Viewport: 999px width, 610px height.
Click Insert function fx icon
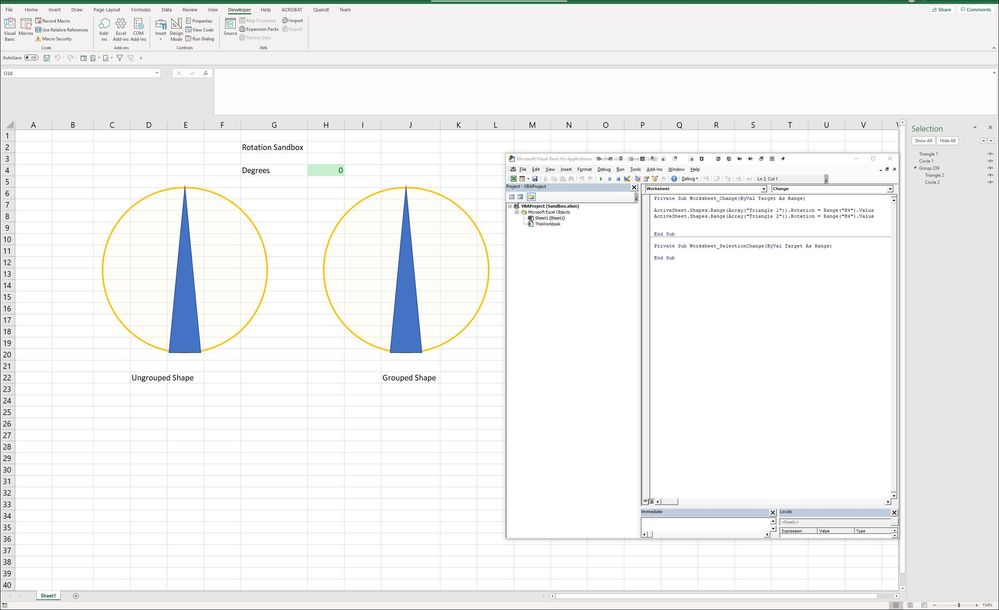tap(206, 73)
